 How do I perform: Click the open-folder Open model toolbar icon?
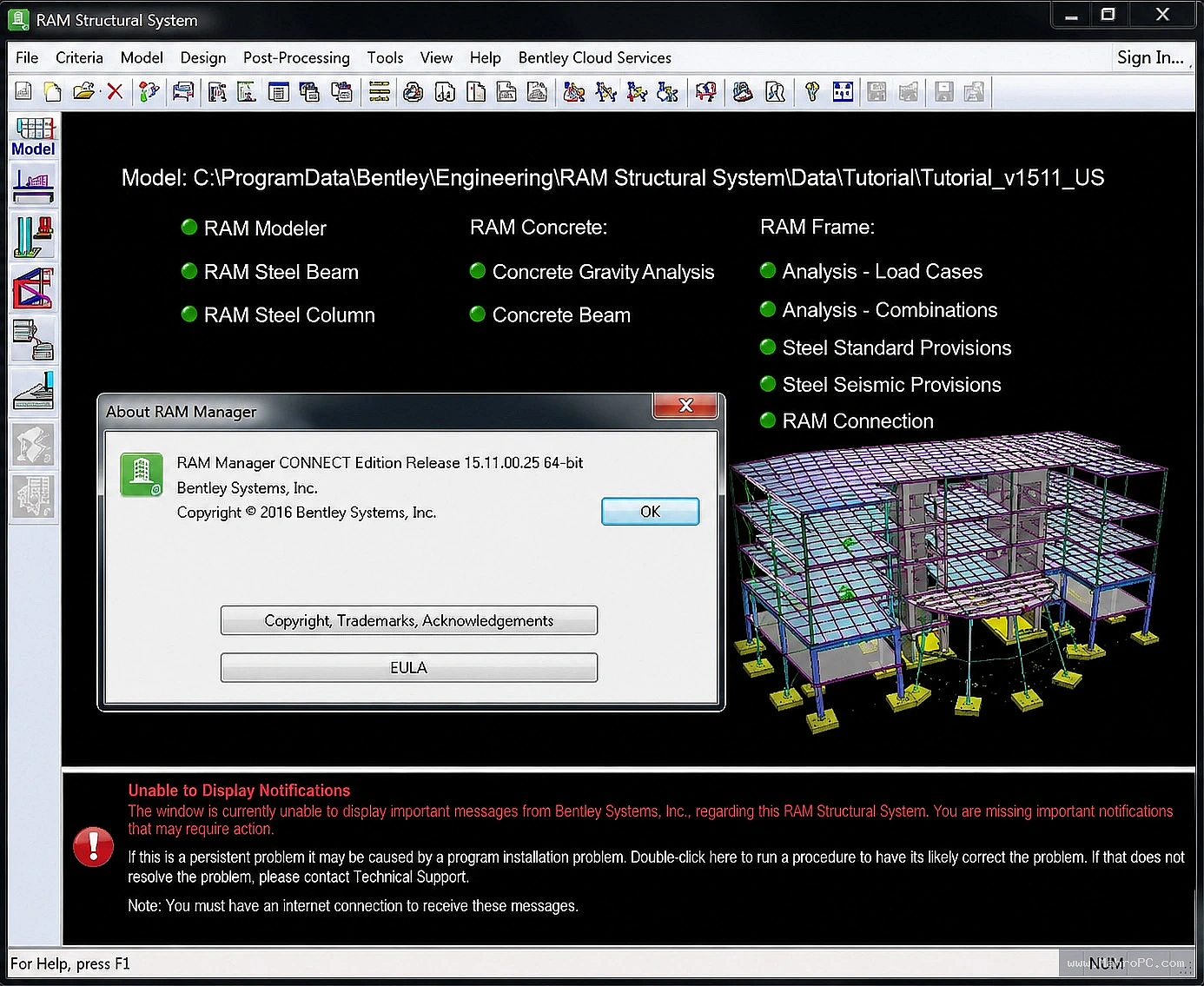coord(83,92)
